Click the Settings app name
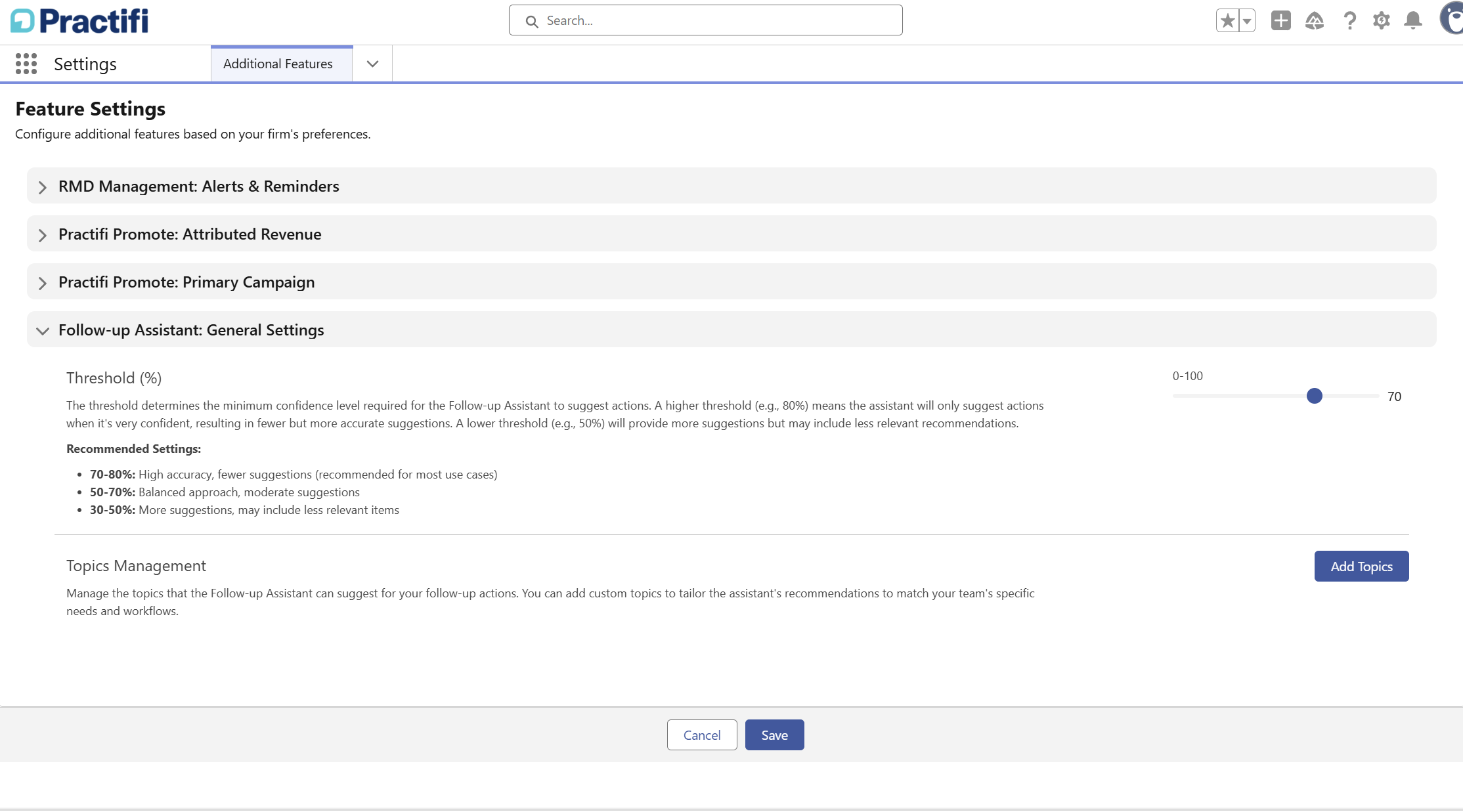Viewport: 1463px width, 812px height. click(x=85, y=64)
